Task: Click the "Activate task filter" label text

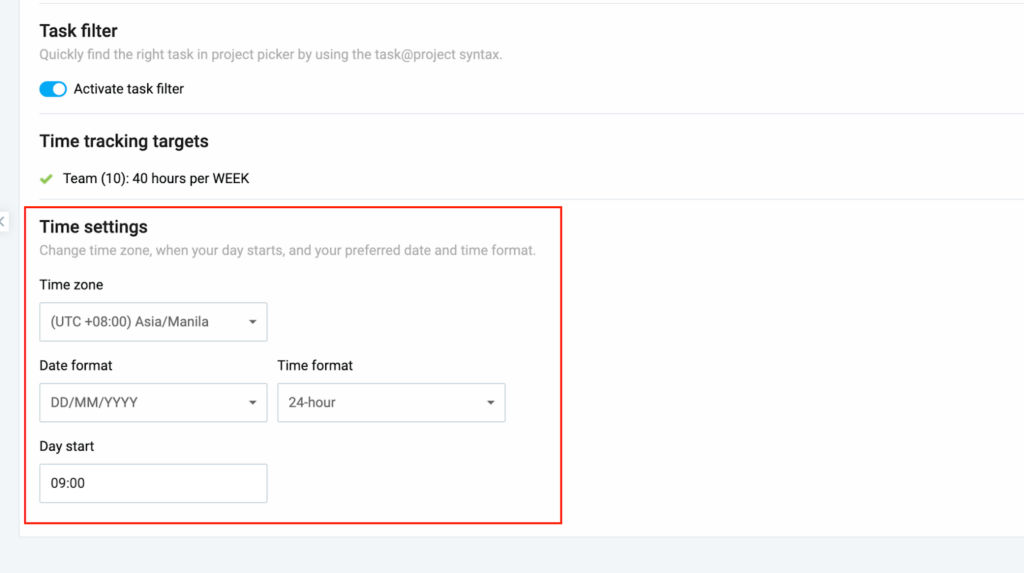Action: pyautogui.click(x=129, y=89)
